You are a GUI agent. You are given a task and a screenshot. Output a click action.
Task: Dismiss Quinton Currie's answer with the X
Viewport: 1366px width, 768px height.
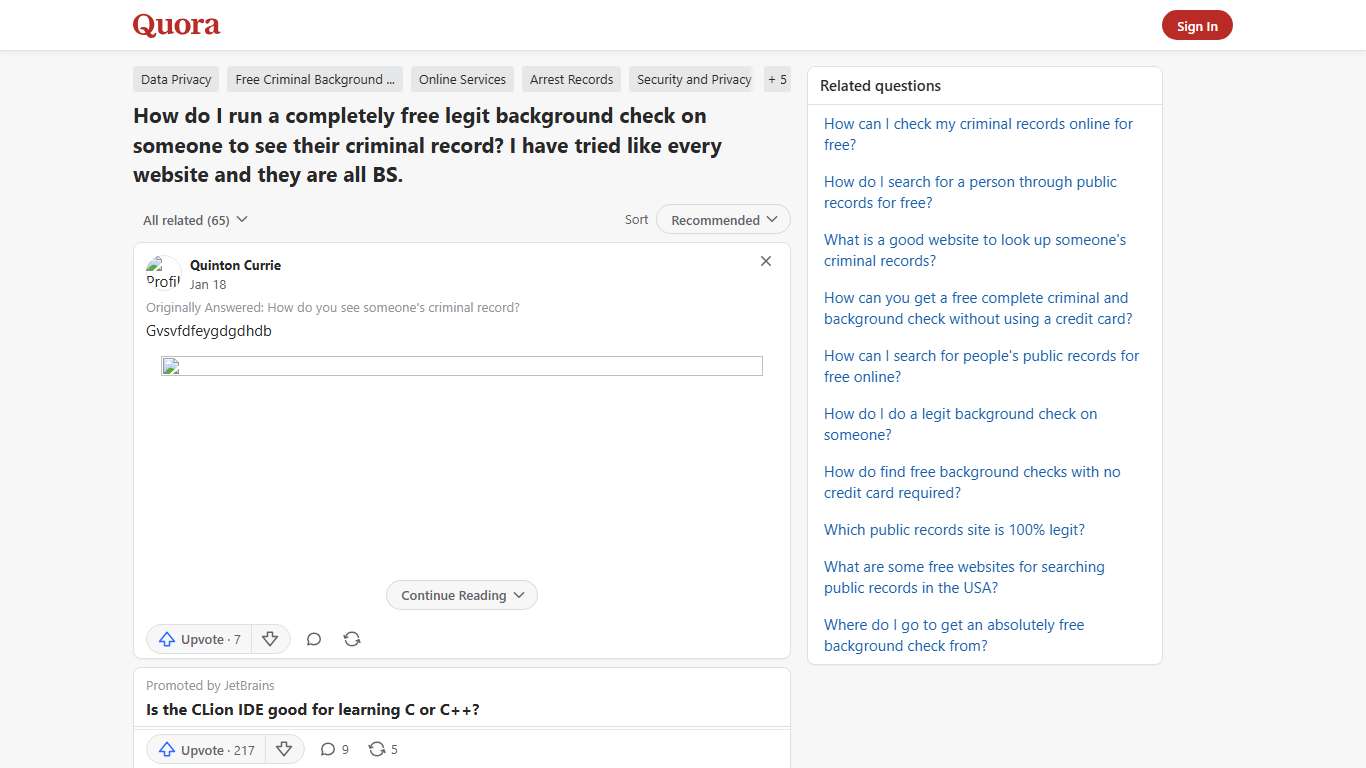pyautogui.click(x=766, y=261)
